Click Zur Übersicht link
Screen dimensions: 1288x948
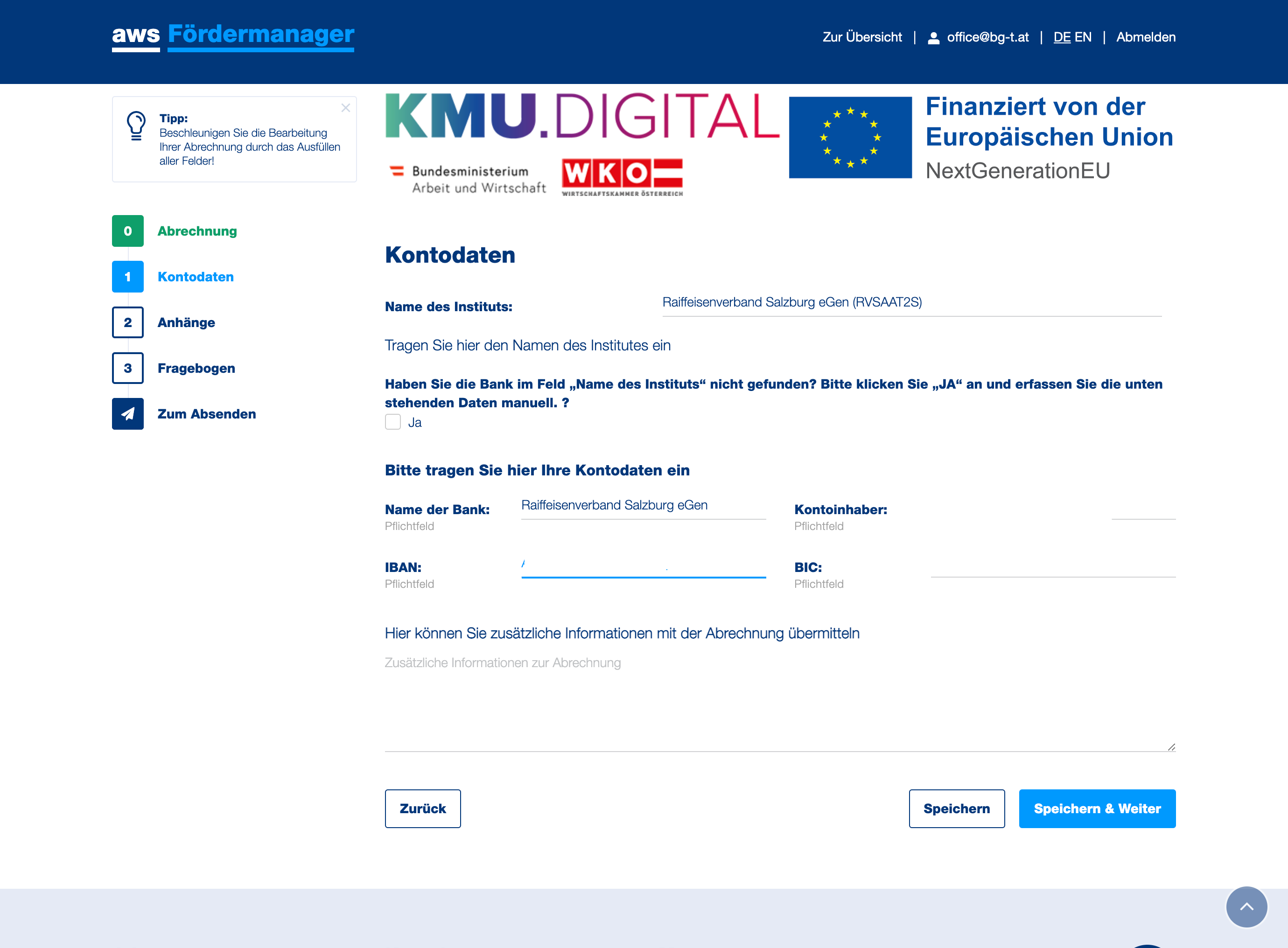[x=862, y=37]
